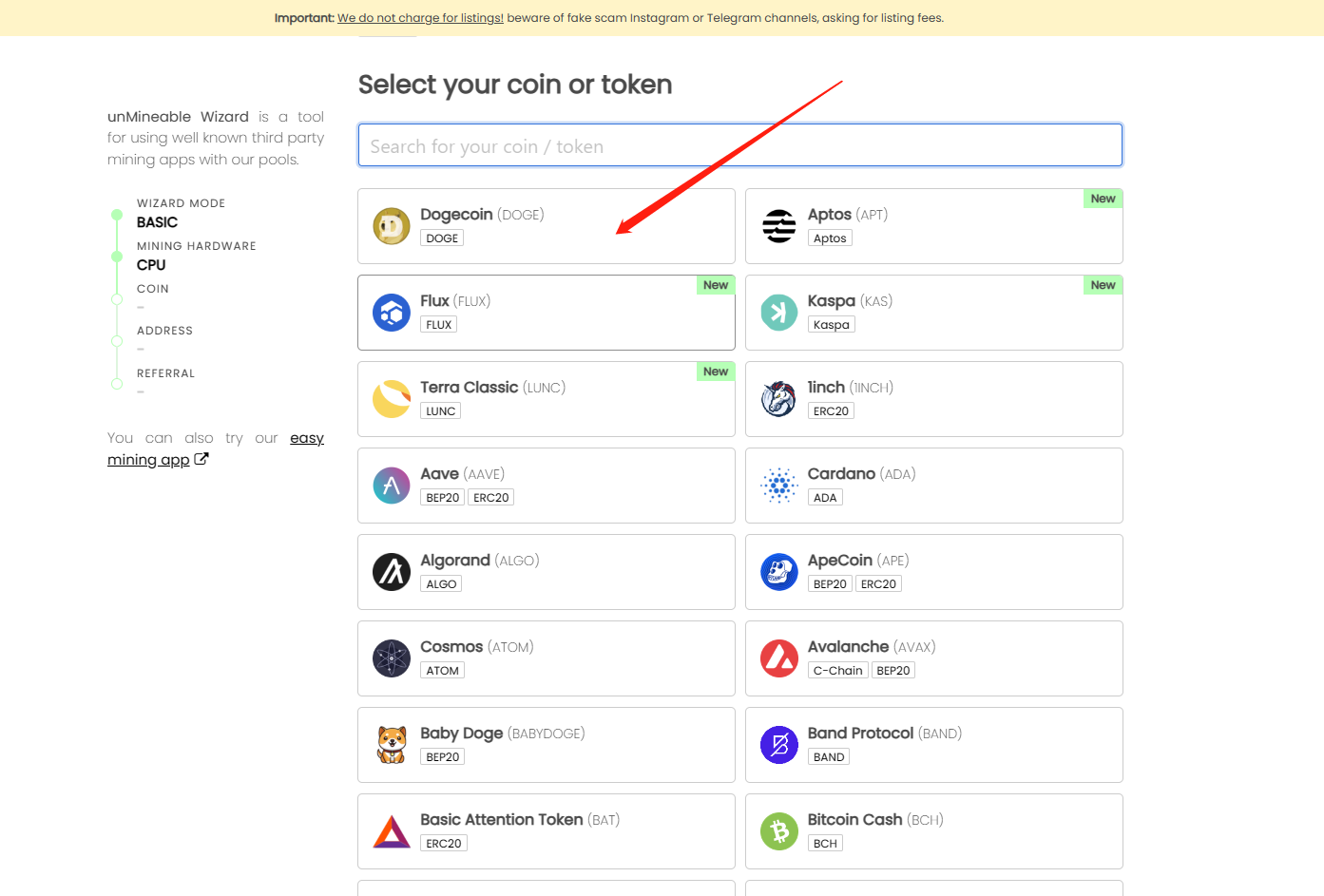Click the Dogecoin coin logo
The width and height of the screenshot is (1324, 896).
[x=392, y=226]
